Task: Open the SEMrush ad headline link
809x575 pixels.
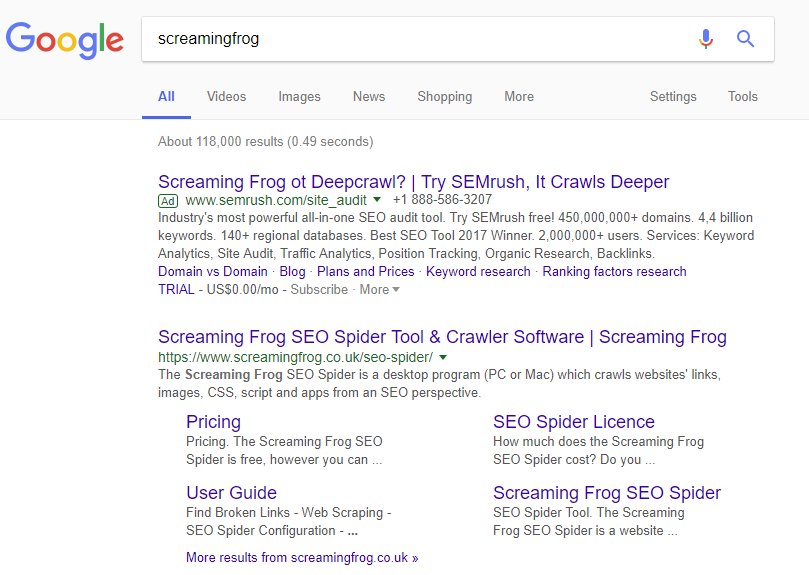Action: pos(413,182)
